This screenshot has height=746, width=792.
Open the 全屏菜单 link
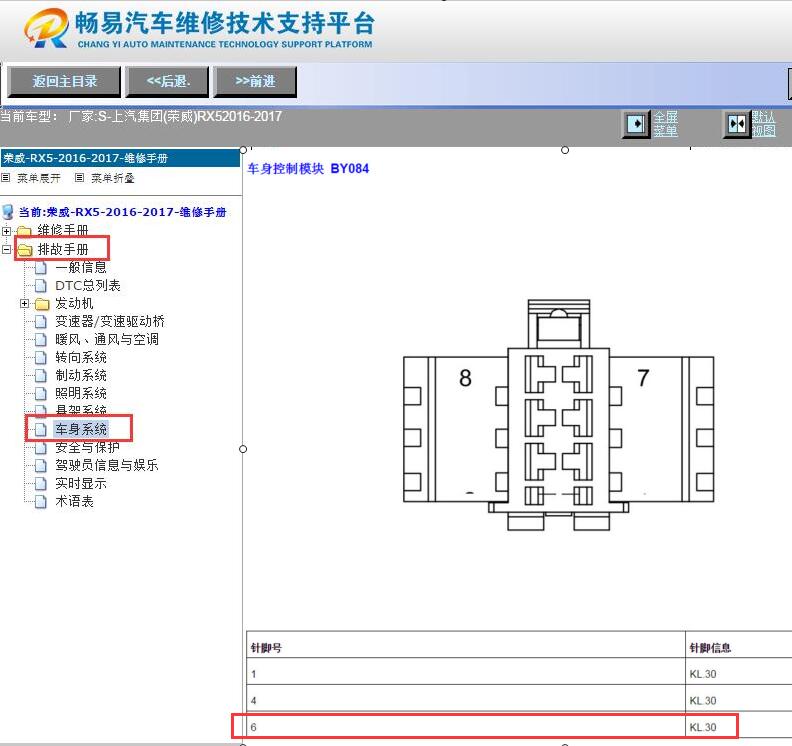(x=665, y=124)
